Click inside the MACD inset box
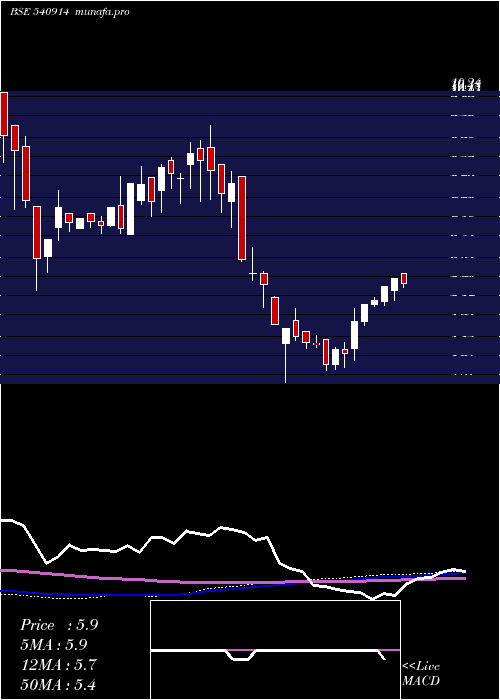Screen dimensions: 500x700 (275, 650)
